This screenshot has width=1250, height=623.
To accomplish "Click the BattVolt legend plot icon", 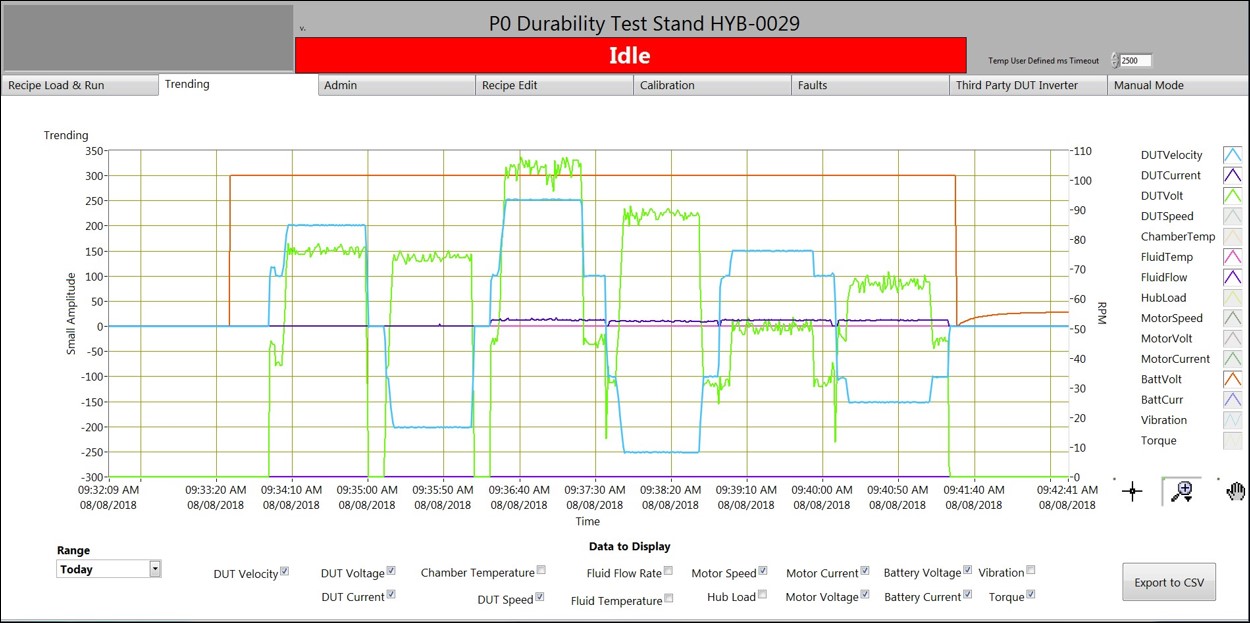I will click(x=1231, y=379).
